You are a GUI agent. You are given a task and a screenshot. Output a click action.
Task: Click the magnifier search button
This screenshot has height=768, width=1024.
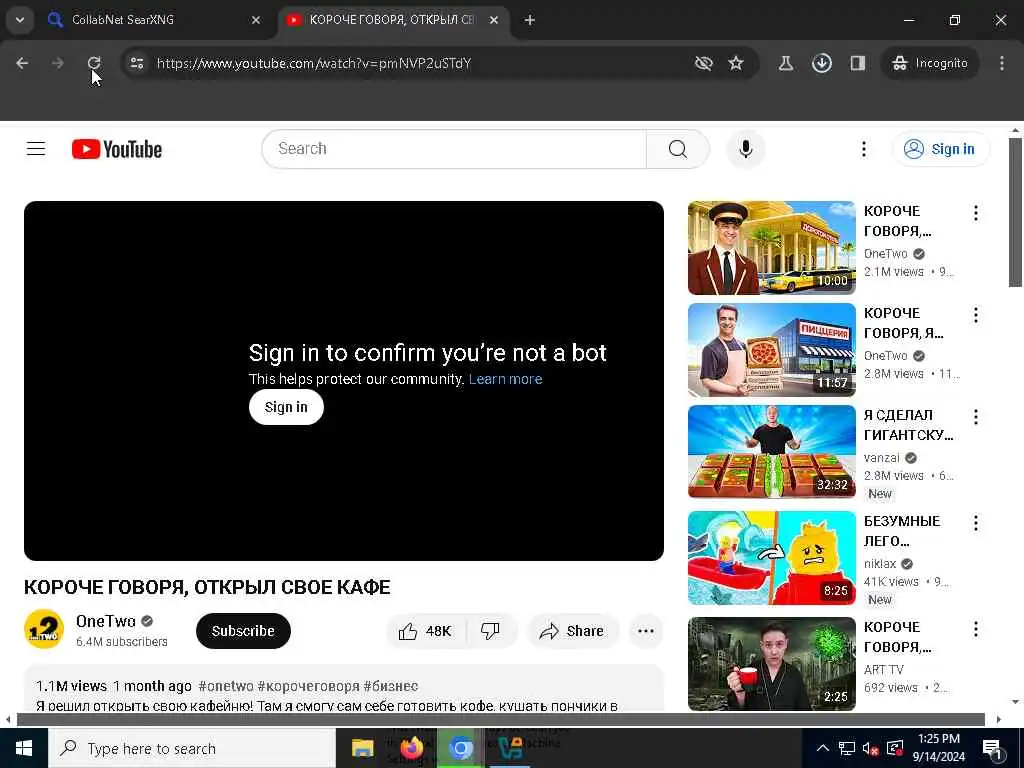[x=678, y=149]
